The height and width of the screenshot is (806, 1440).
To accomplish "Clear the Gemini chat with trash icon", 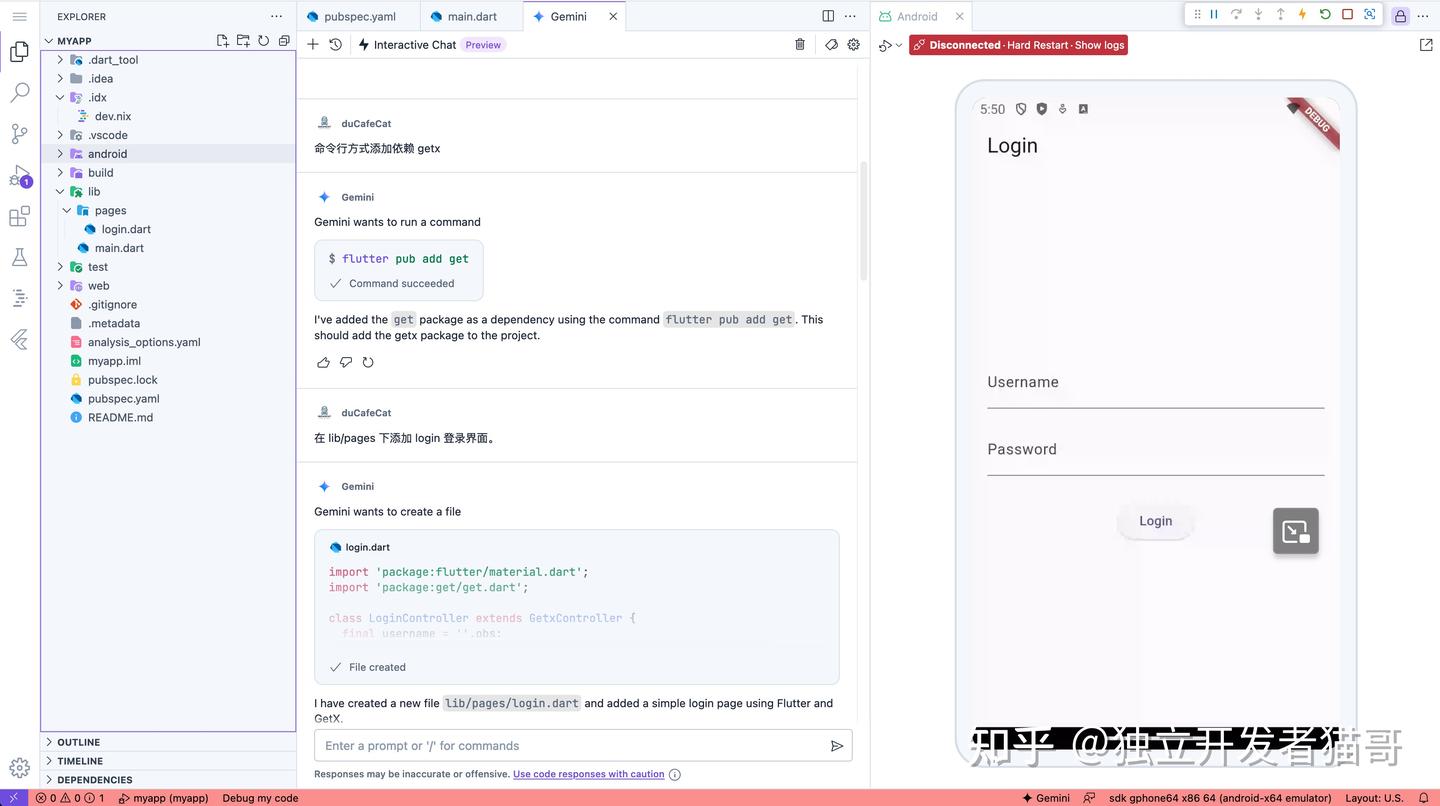I will (800, 44).
